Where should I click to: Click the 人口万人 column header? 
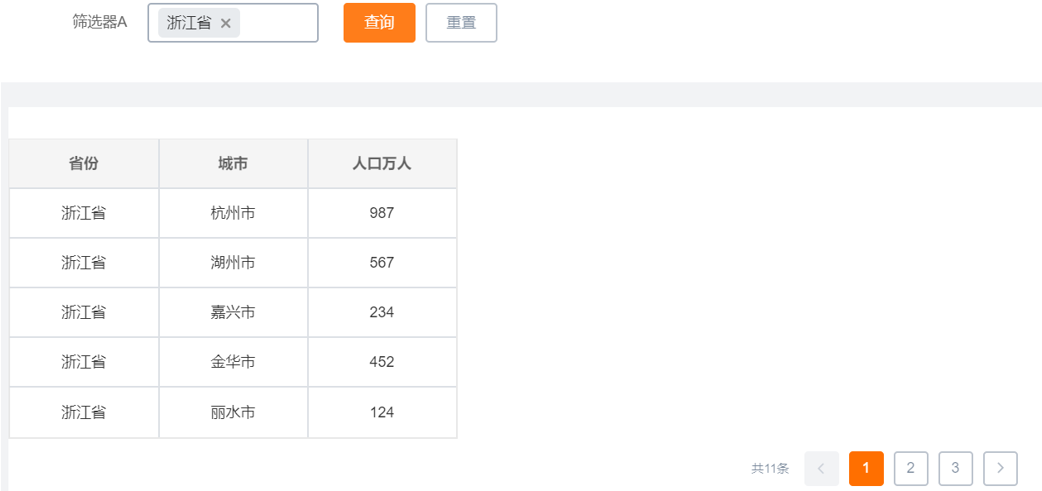coord(382,163)
